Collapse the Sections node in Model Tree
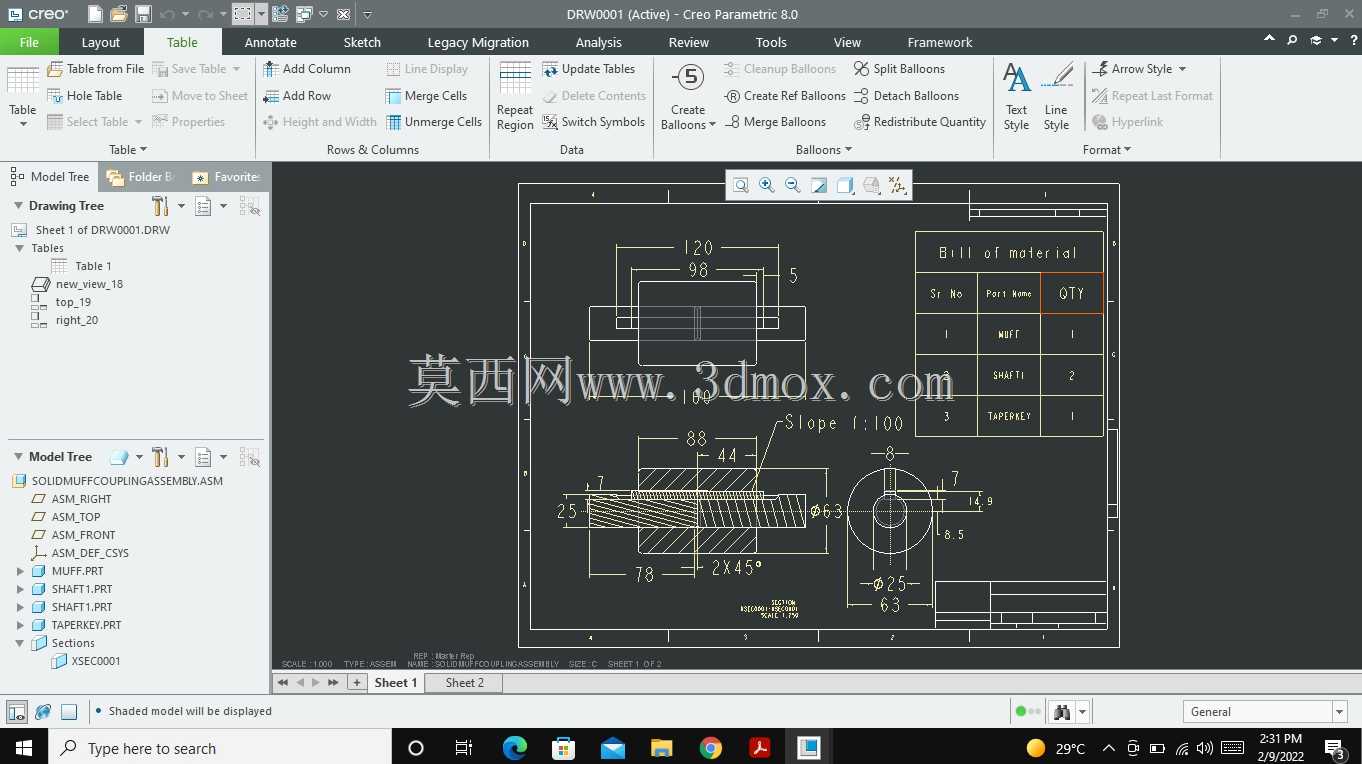 [x=20, y=643]
